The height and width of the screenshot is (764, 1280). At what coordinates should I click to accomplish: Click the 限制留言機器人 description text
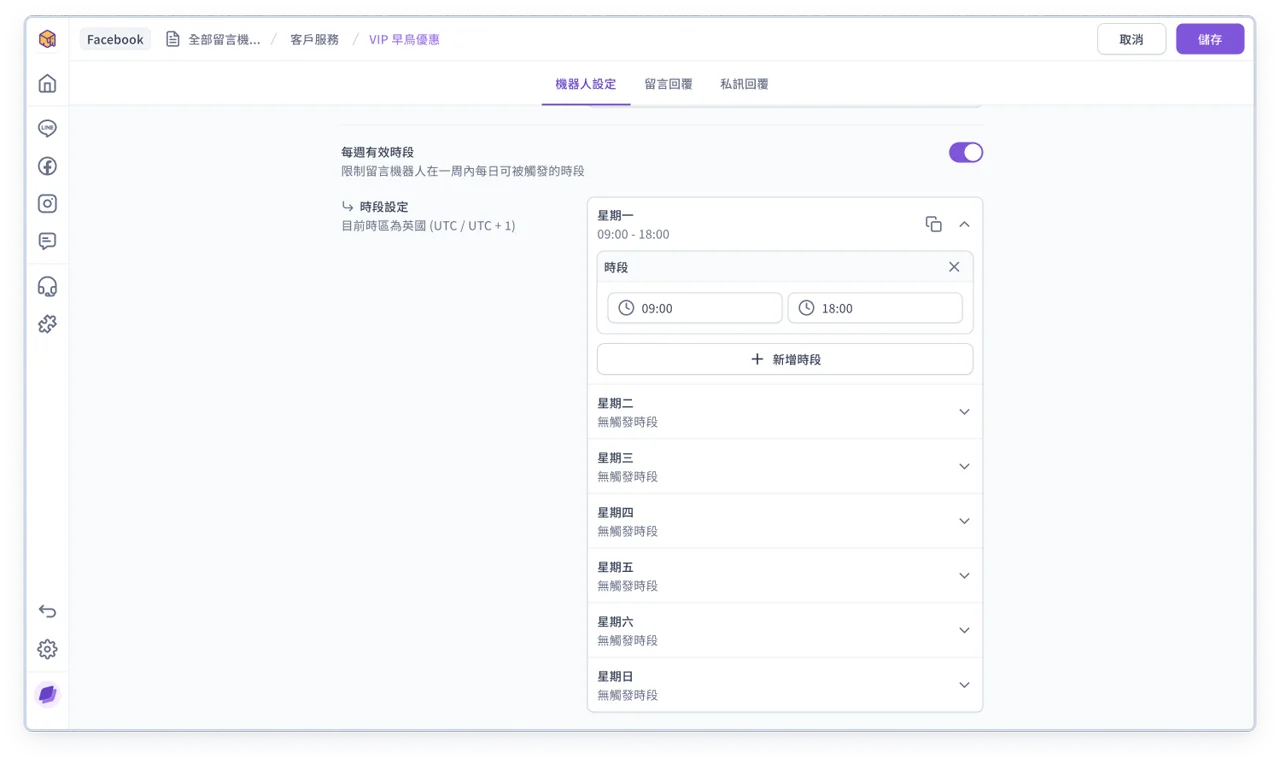point(463,171)
